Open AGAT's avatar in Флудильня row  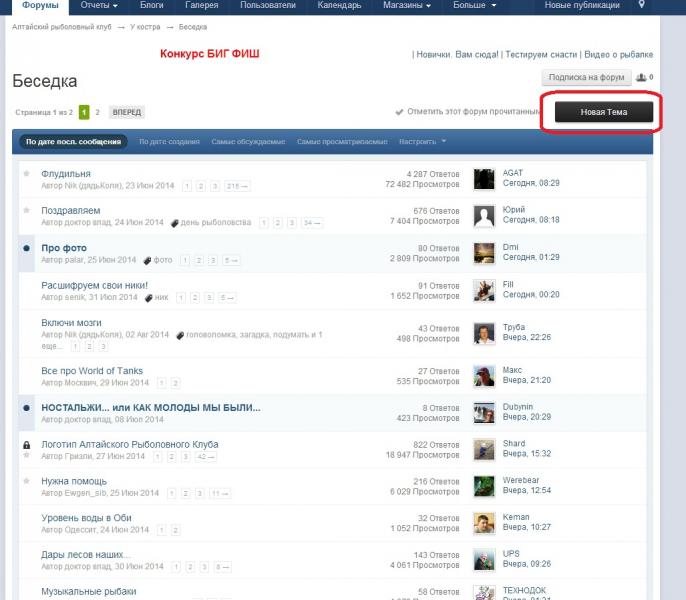click(484, 178)
